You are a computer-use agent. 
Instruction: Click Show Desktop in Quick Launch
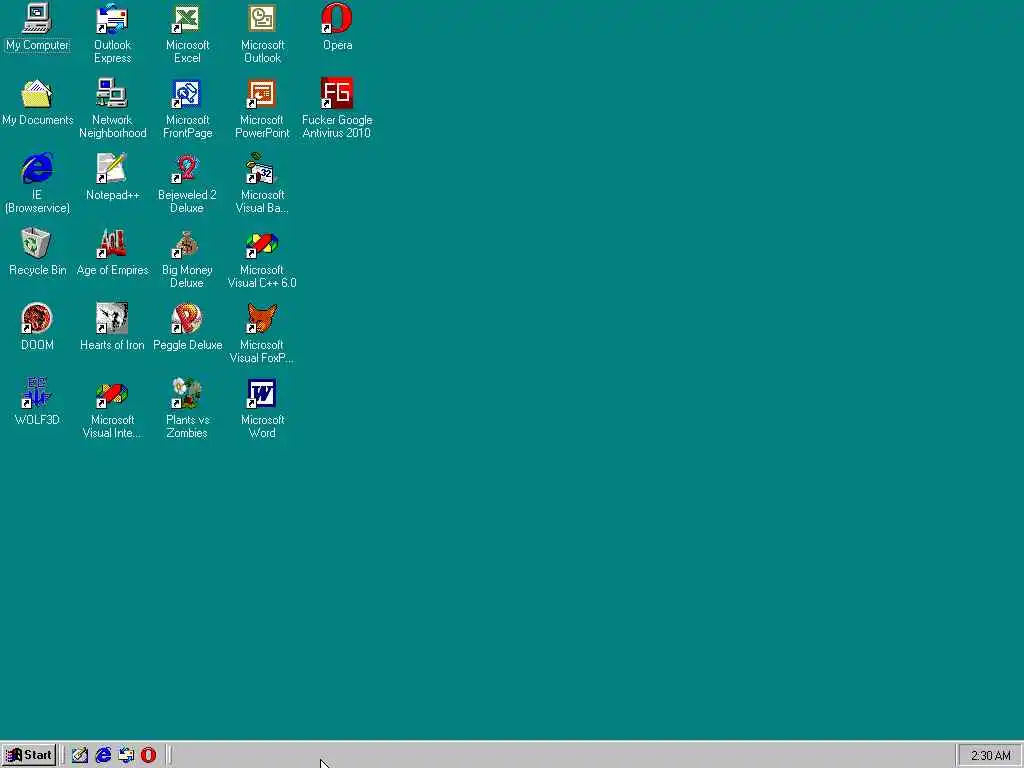coord(80,755)
